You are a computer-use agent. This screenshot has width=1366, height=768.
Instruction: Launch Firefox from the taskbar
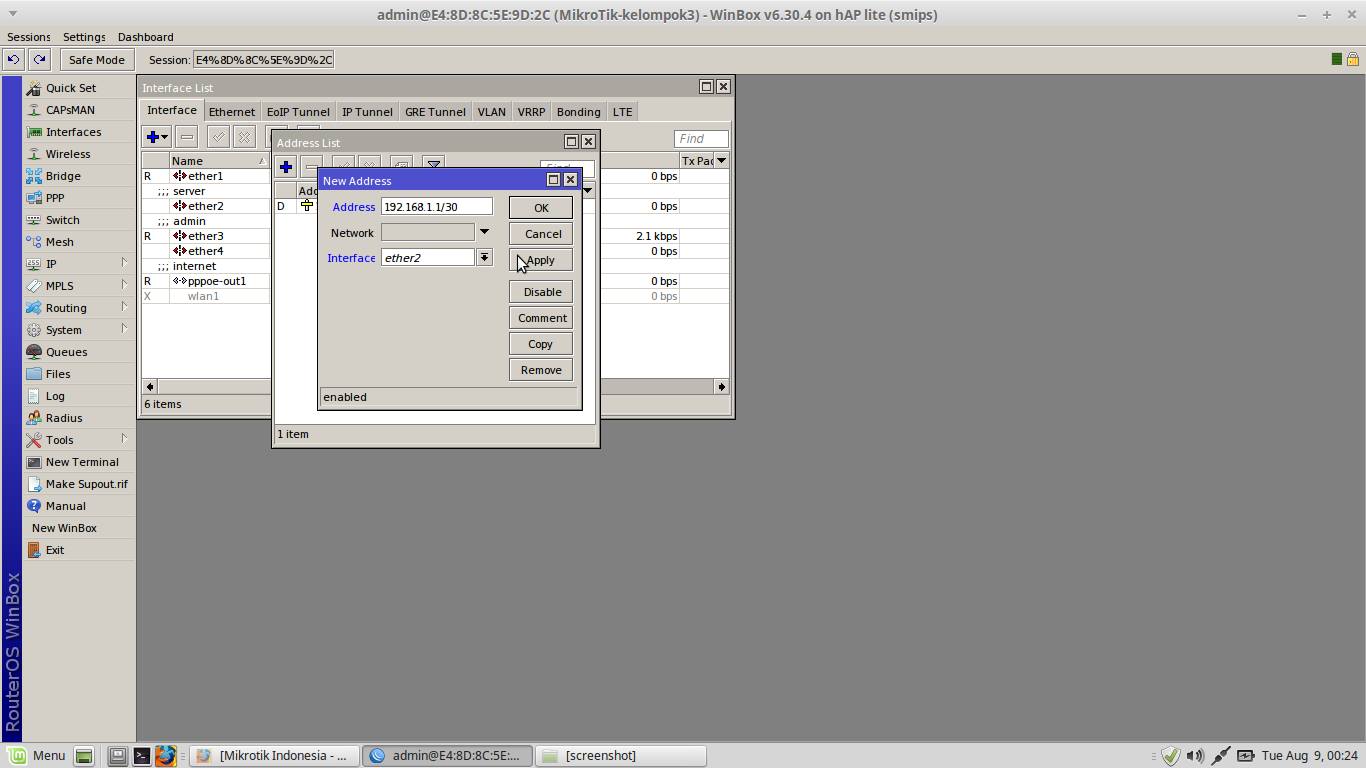tap(165, 756)
